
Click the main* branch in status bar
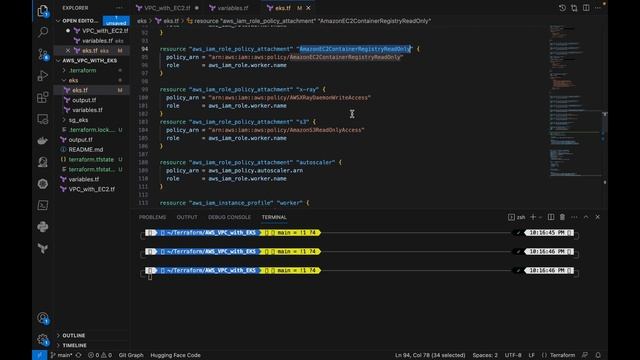pos(61,355)
